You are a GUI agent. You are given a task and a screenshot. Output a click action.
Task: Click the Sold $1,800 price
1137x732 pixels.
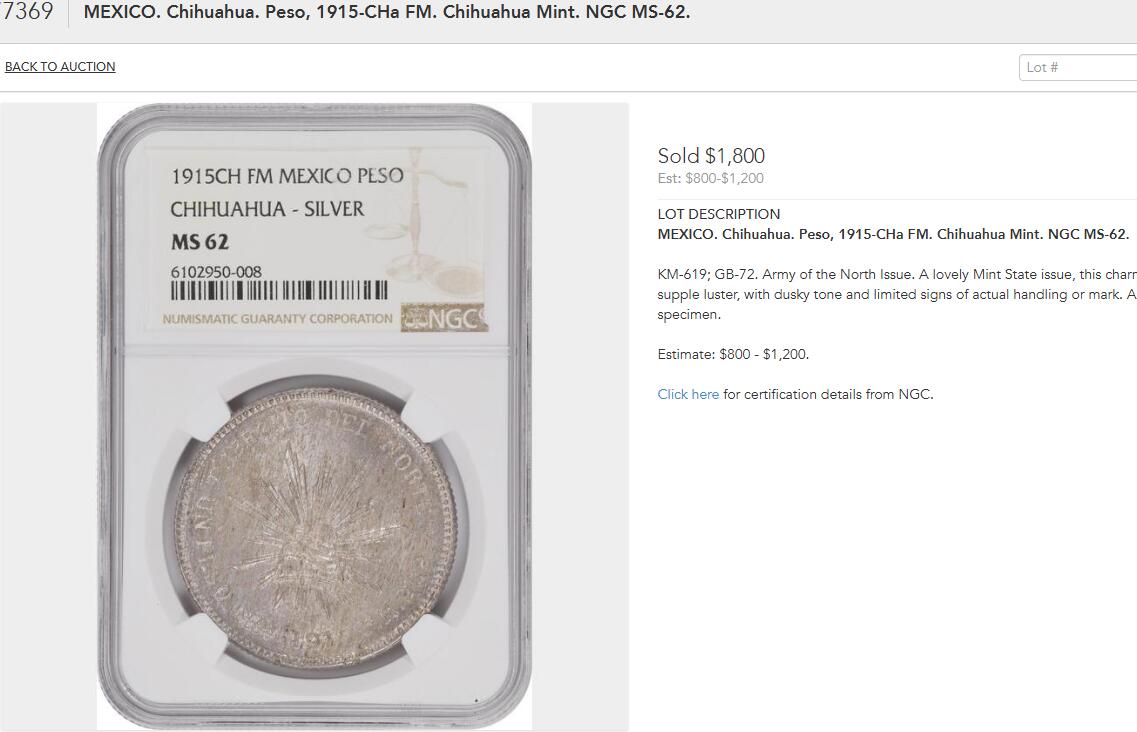[x=711, y=155]
